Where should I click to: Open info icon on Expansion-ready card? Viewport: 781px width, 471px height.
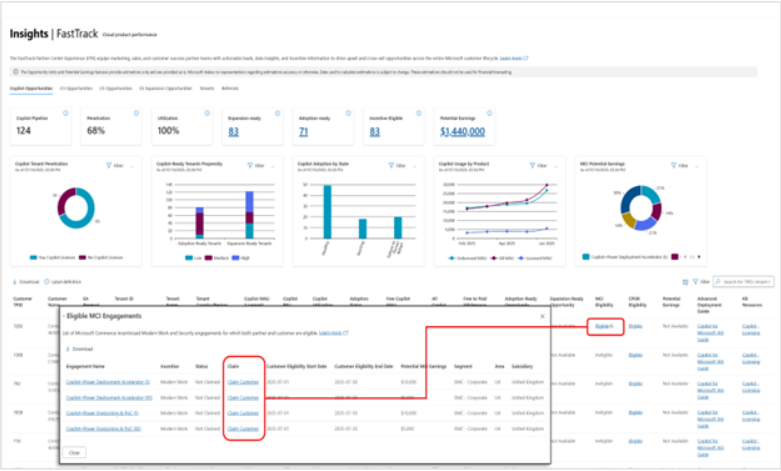point(278,114)
